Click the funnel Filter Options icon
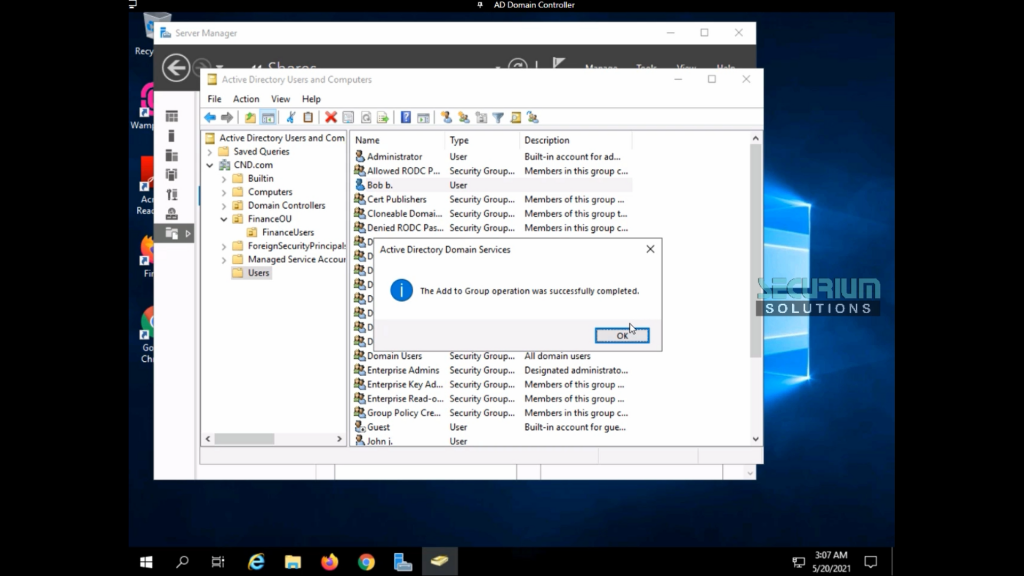The width and height of the screenshot is (1024, 576). [x=498, y=118]
